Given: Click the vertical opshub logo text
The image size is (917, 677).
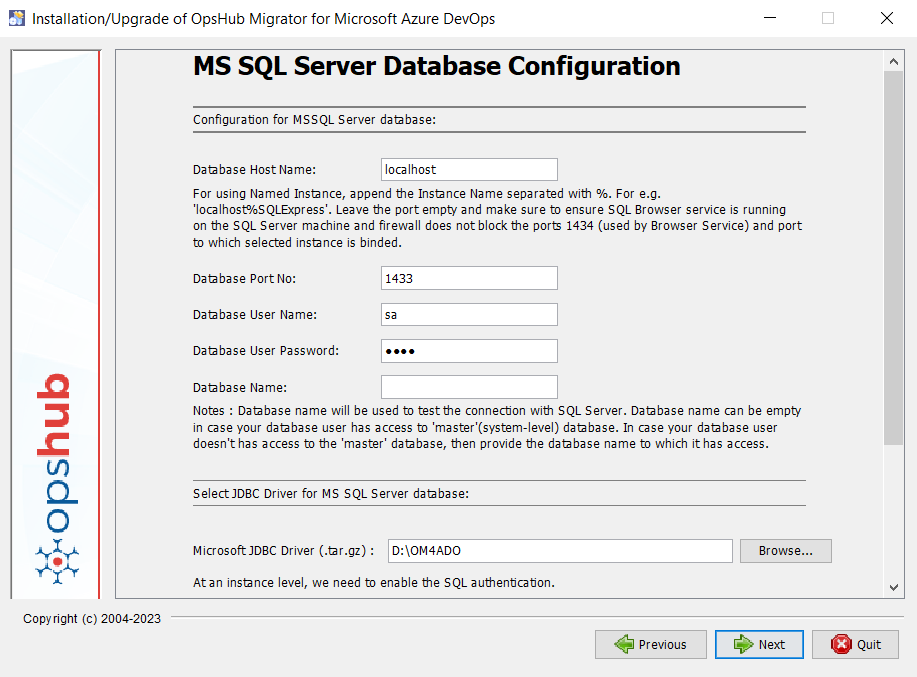Looking at the screenshot, I should 57,453.
